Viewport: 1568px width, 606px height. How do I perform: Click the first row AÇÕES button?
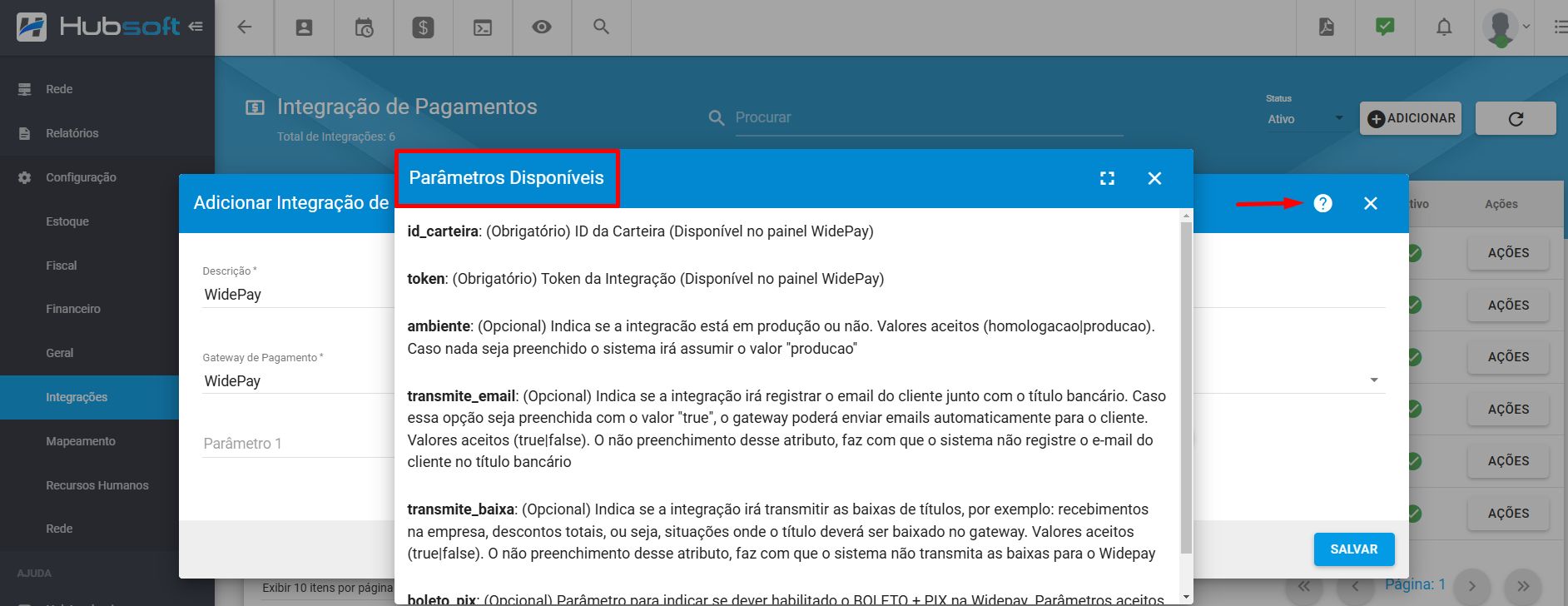[x=1508, y=253]
